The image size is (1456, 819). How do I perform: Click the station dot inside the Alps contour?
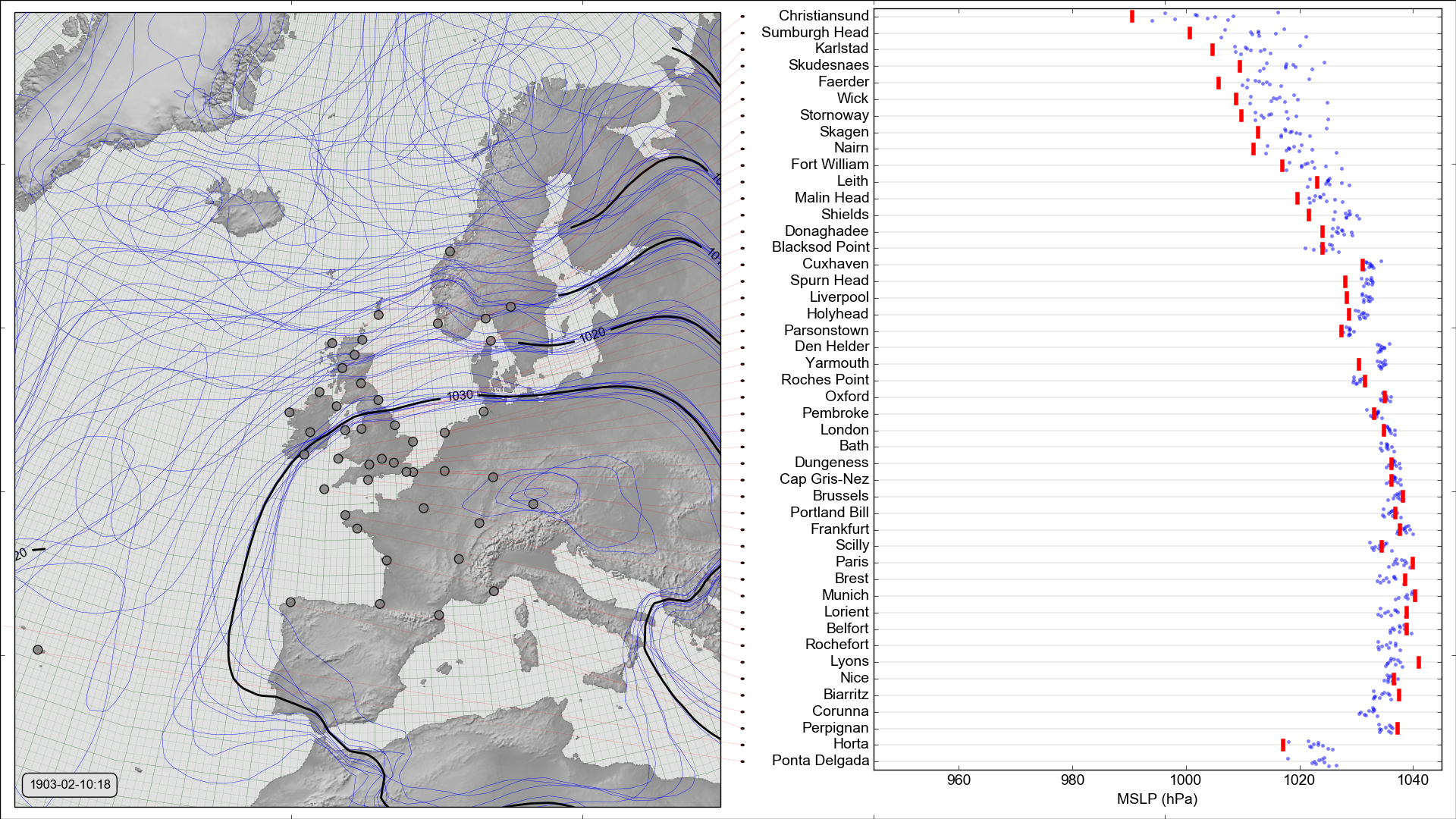point(533,504)
